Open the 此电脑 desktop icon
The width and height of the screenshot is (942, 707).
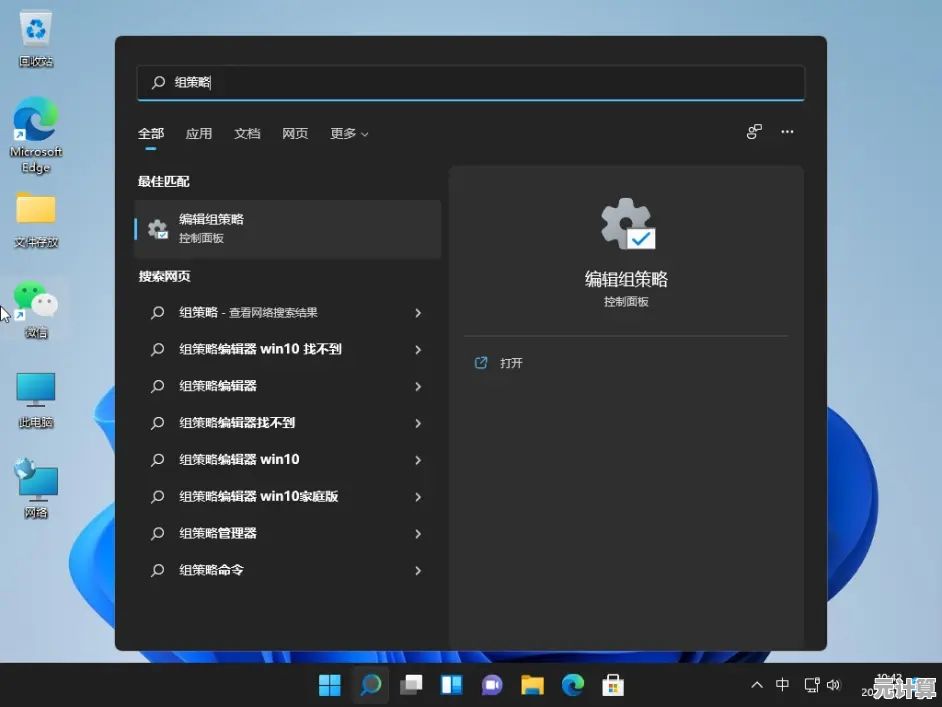click(36, 399)
